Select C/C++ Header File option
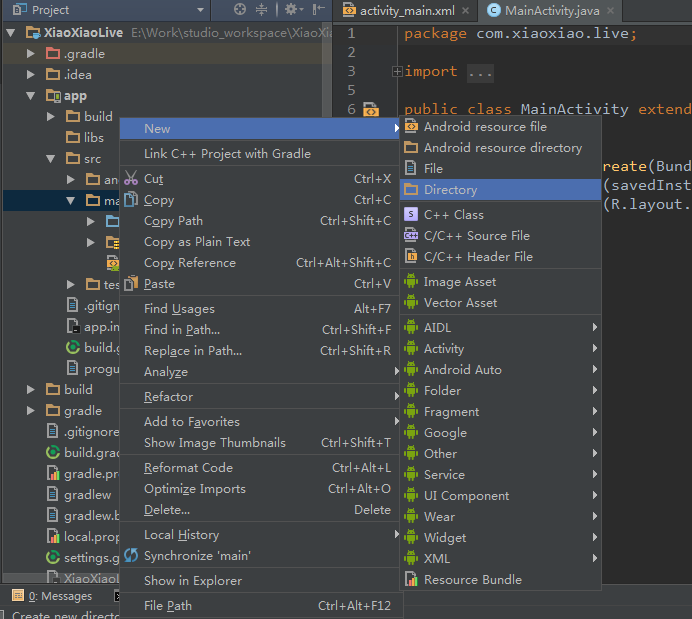 pyautogui.click(x=500, y=257)
